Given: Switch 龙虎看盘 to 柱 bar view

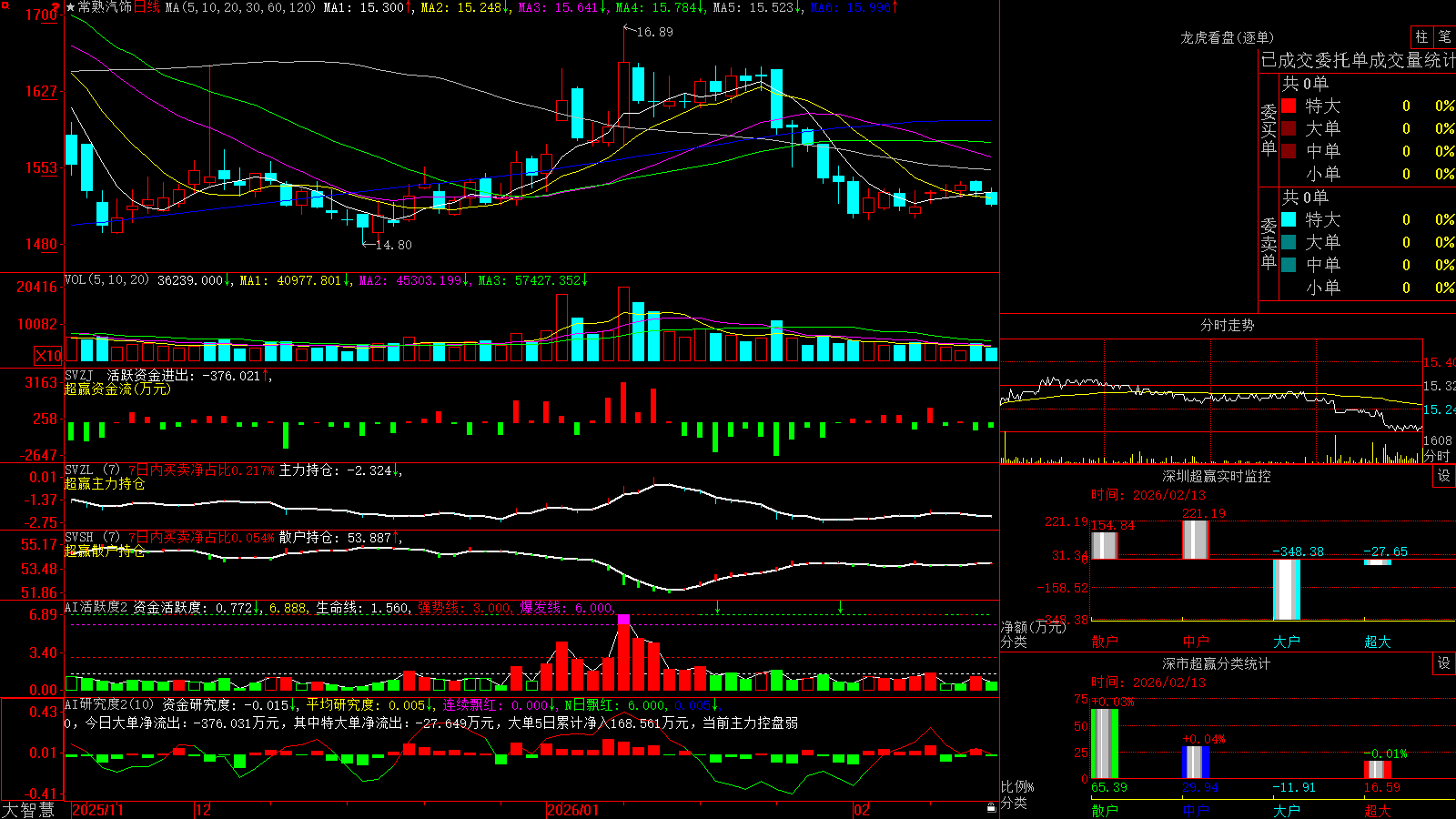Looking at the screenshot, I should [1421, 36].
